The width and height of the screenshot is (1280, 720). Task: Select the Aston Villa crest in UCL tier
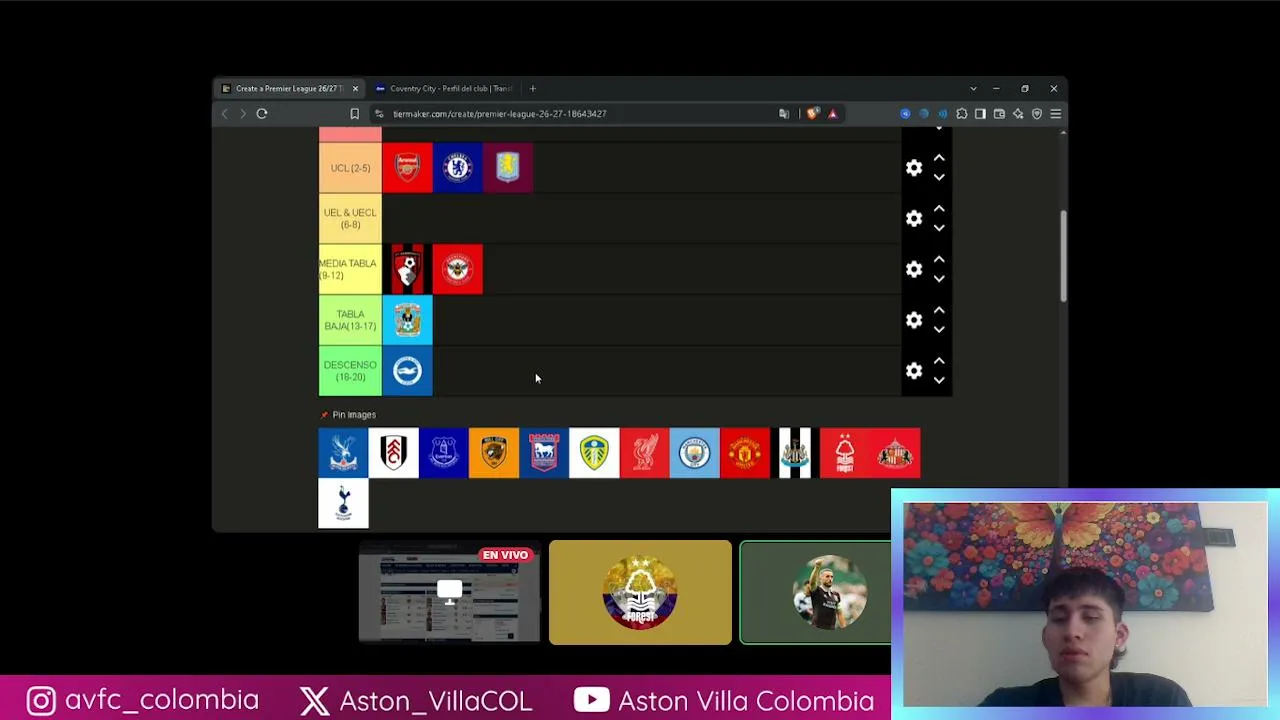508,168
